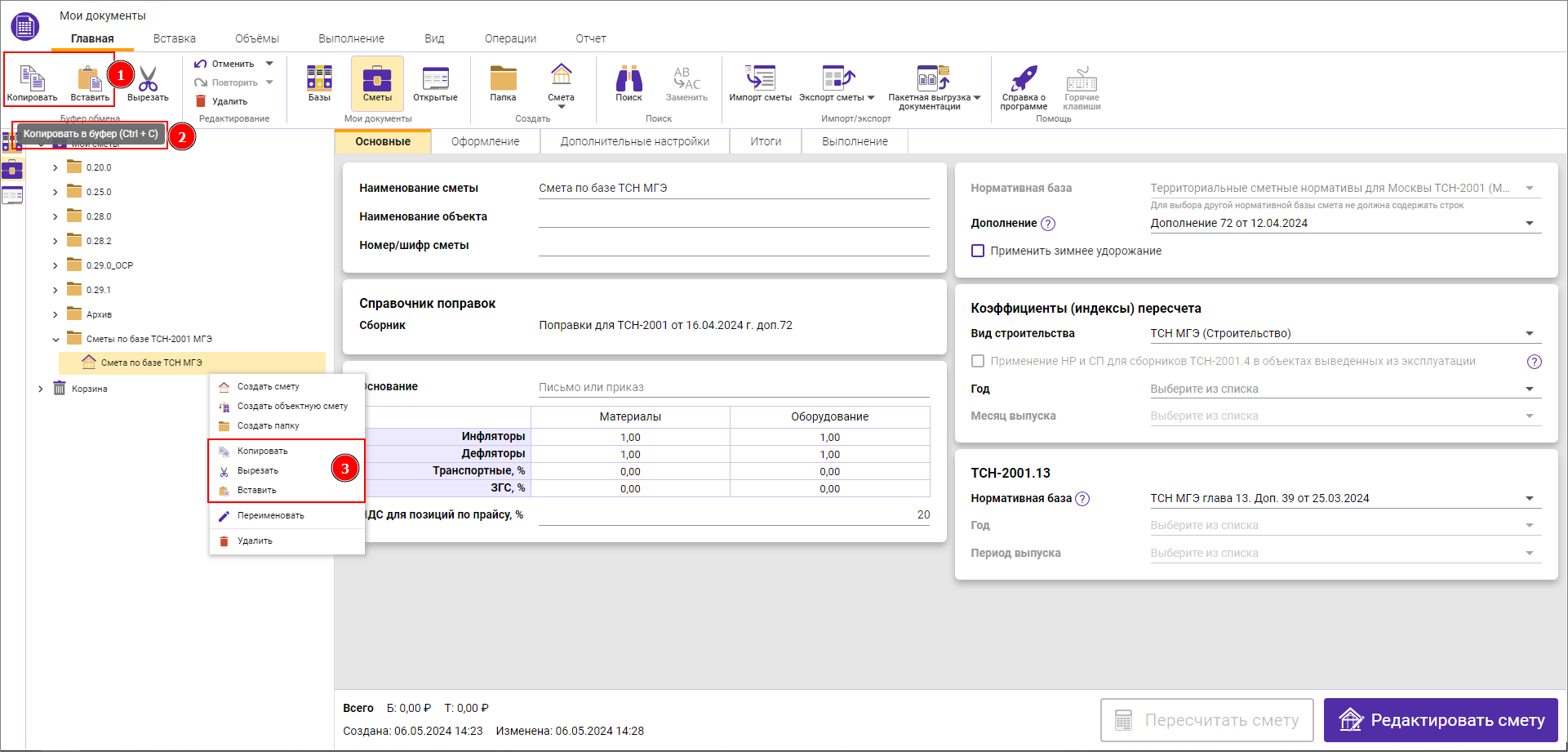Image resolution: width=1568 pixels, height=752 pixels.
Task: Select Смета по базе ТСН МГЭ tree item
Action: (193, 363)
